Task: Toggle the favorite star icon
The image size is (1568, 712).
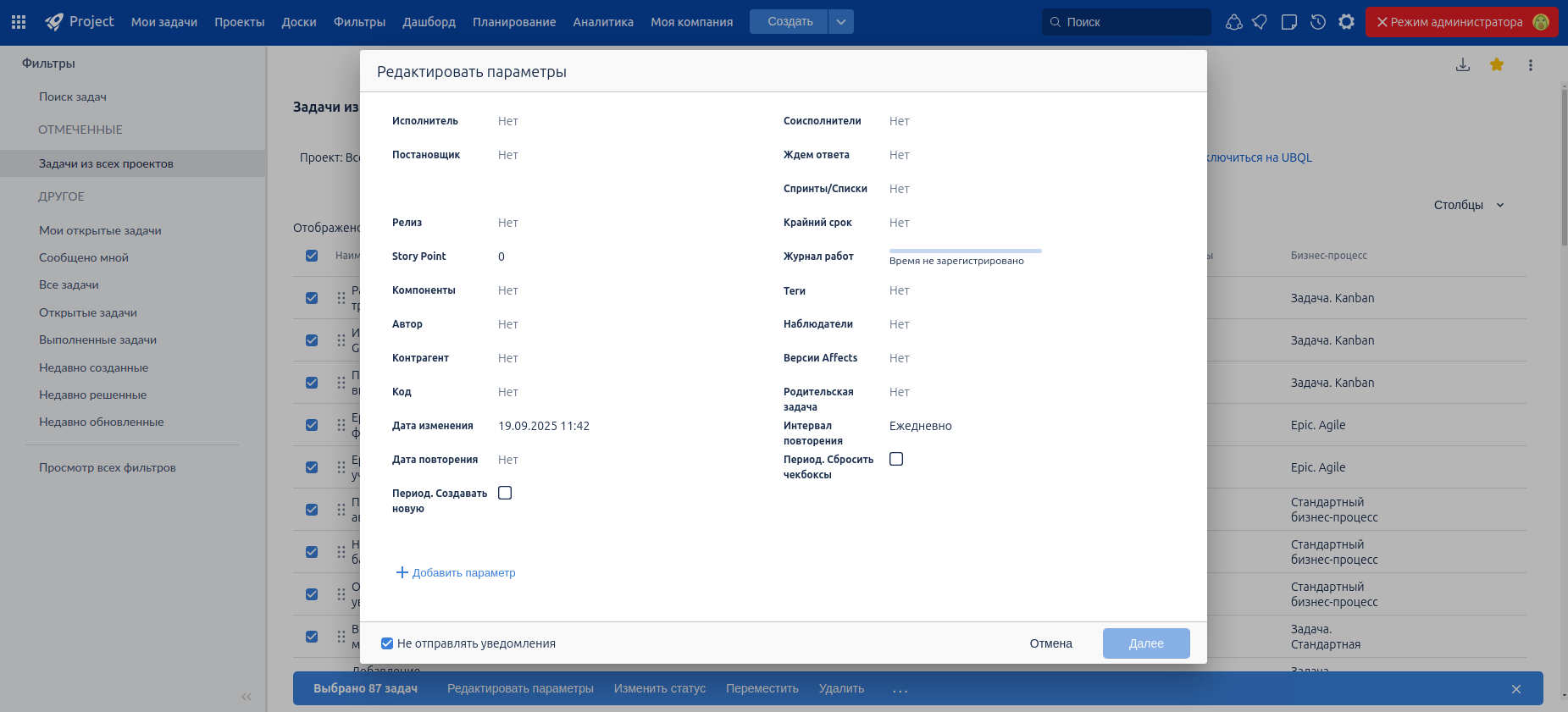Action: tap(1497, 65)
